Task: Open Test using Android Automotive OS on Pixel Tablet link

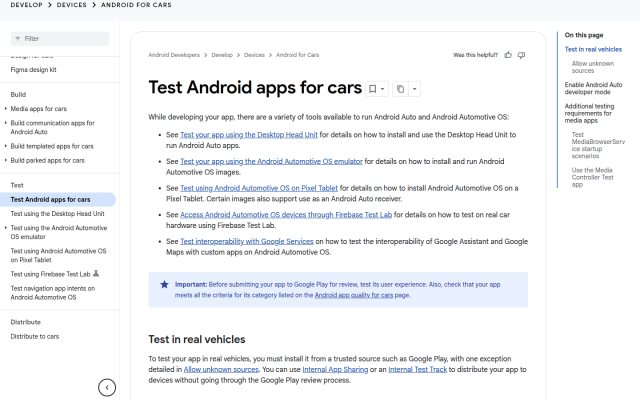Action: point(259,188)
